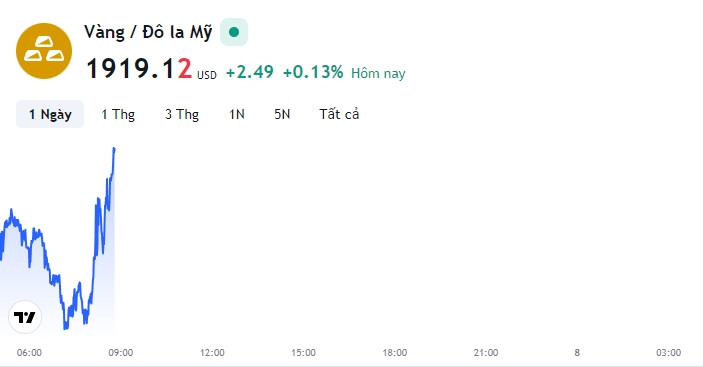Click the gold bars symbol icon
Screen dimensions: 703x367
click(43, 51)
